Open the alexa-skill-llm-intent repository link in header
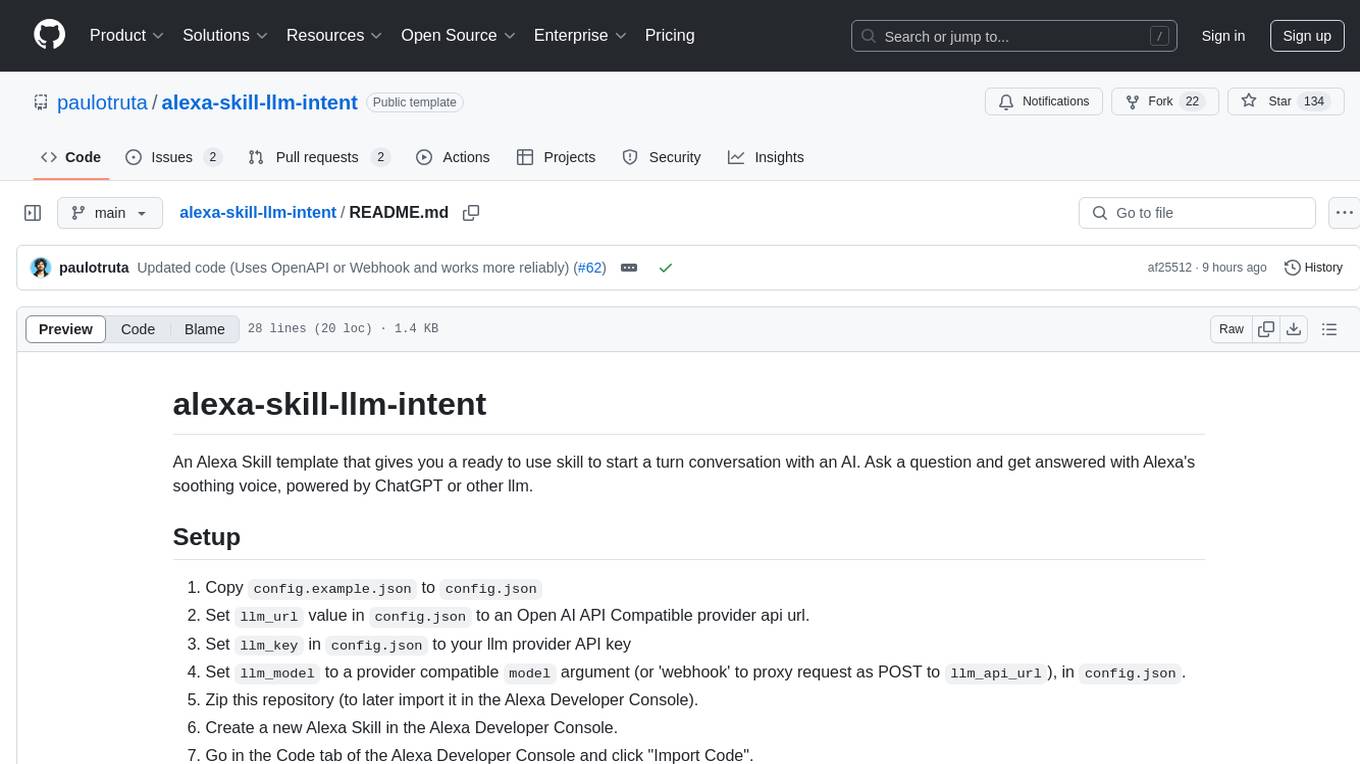 259,102
